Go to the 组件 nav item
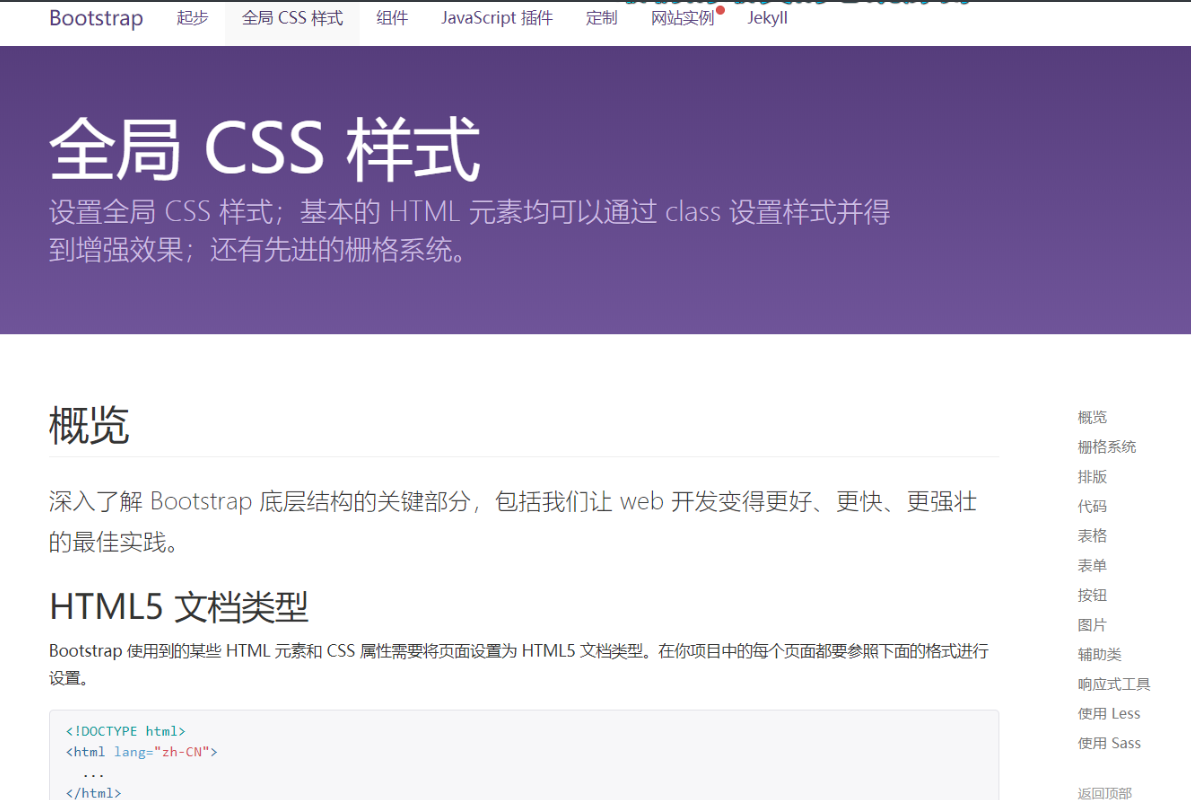The image size is (1191, 800). pyautogui.click(x=392, y=17)
